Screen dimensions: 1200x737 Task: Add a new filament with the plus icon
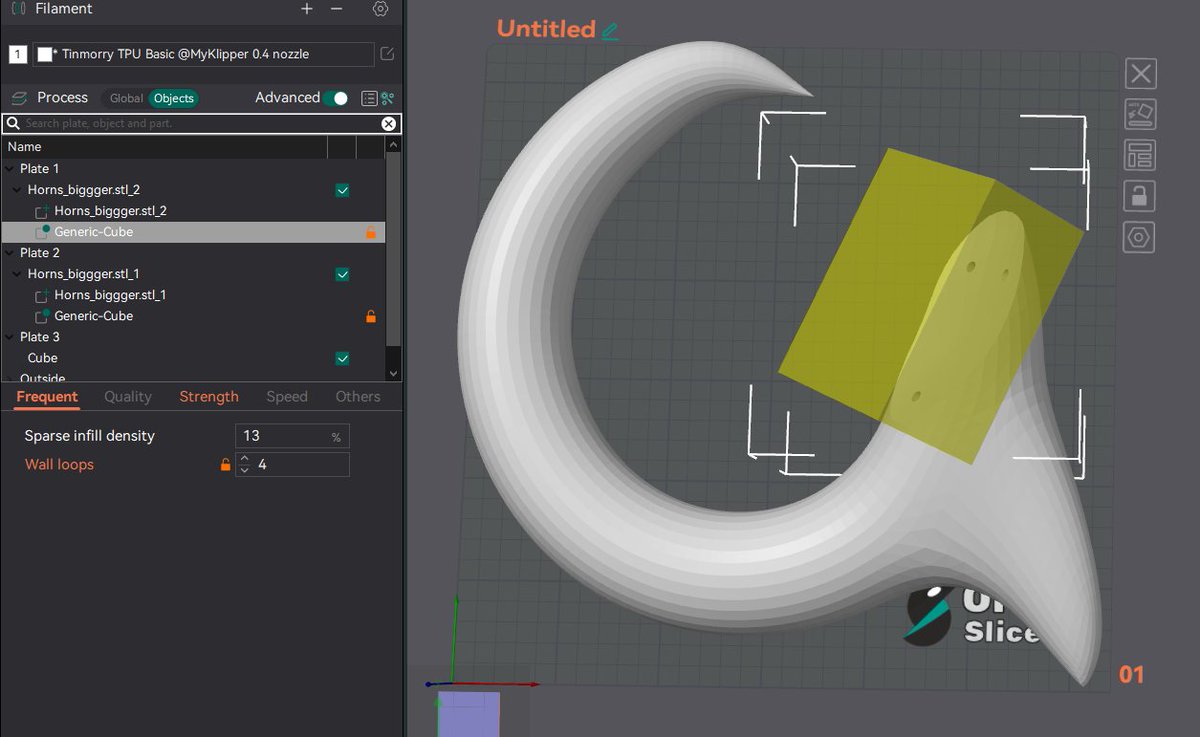(x=307, y=9)
